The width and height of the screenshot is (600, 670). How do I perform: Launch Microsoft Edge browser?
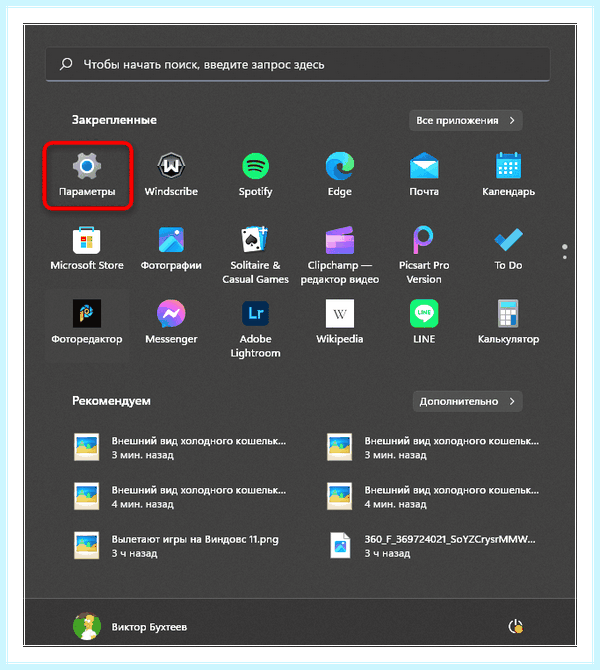click(x=340, y=175)
